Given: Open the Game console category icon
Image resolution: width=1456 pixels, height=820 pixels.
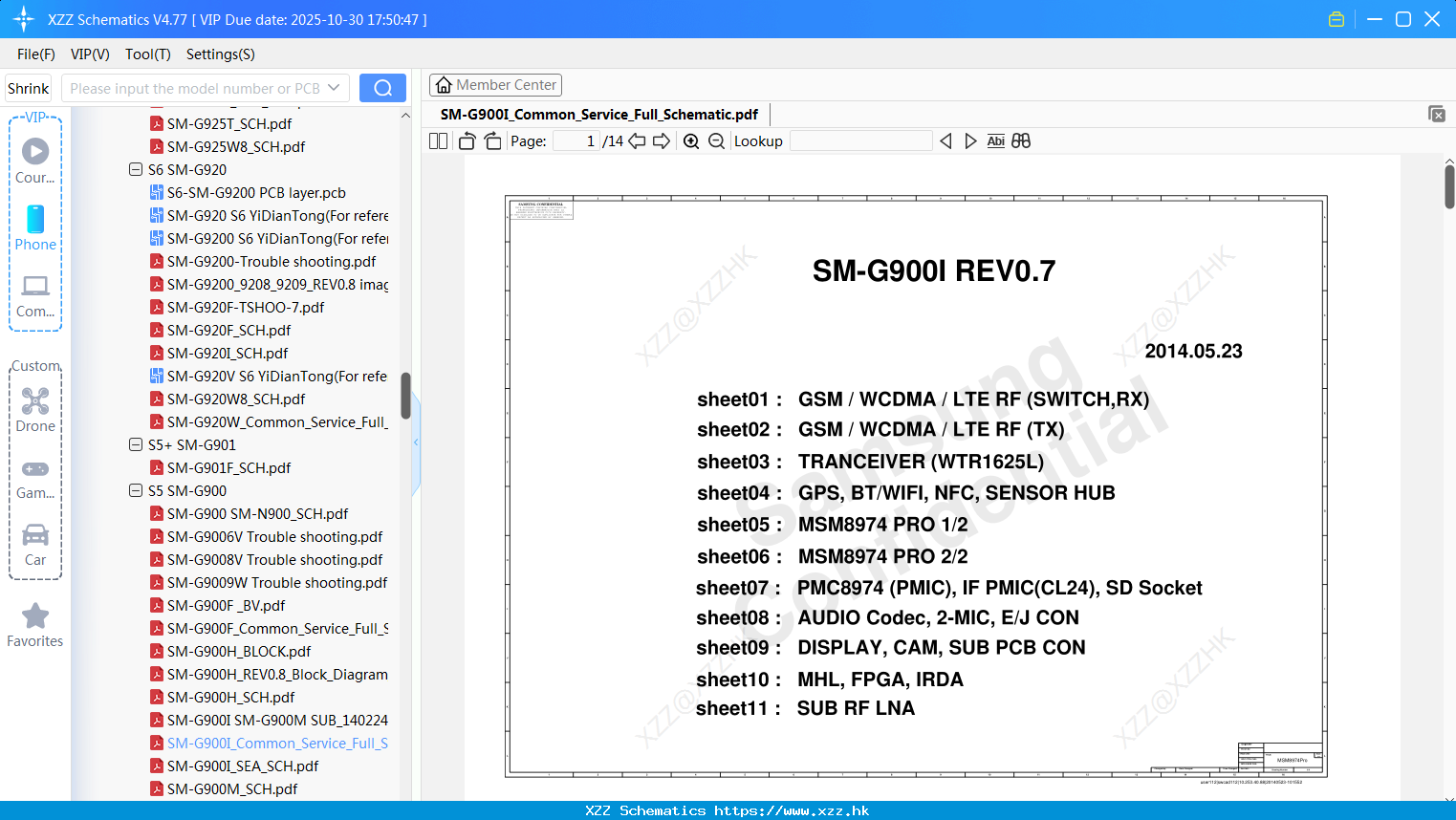Looking at the screenshot, I should tap(35, 469).
